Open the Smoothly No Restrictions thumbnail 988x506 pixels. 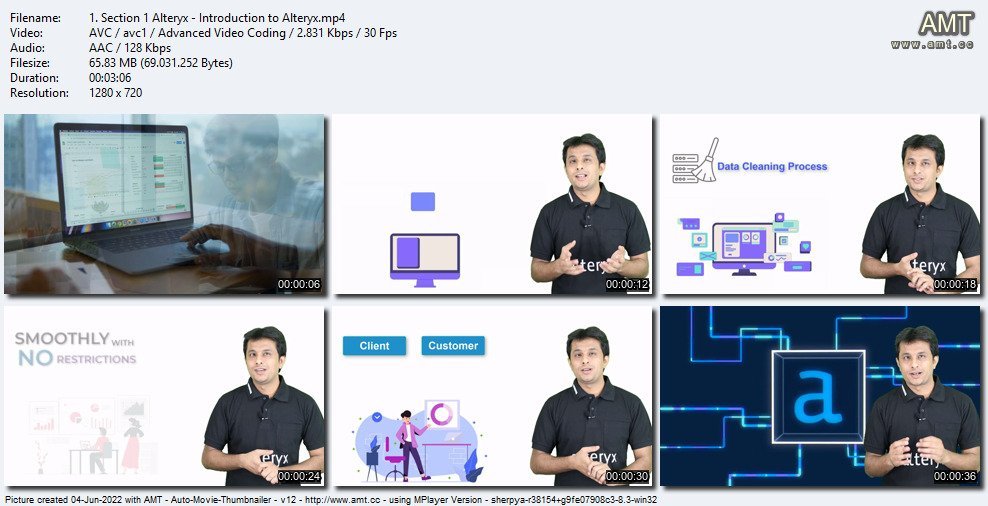(x=164, y=396)
